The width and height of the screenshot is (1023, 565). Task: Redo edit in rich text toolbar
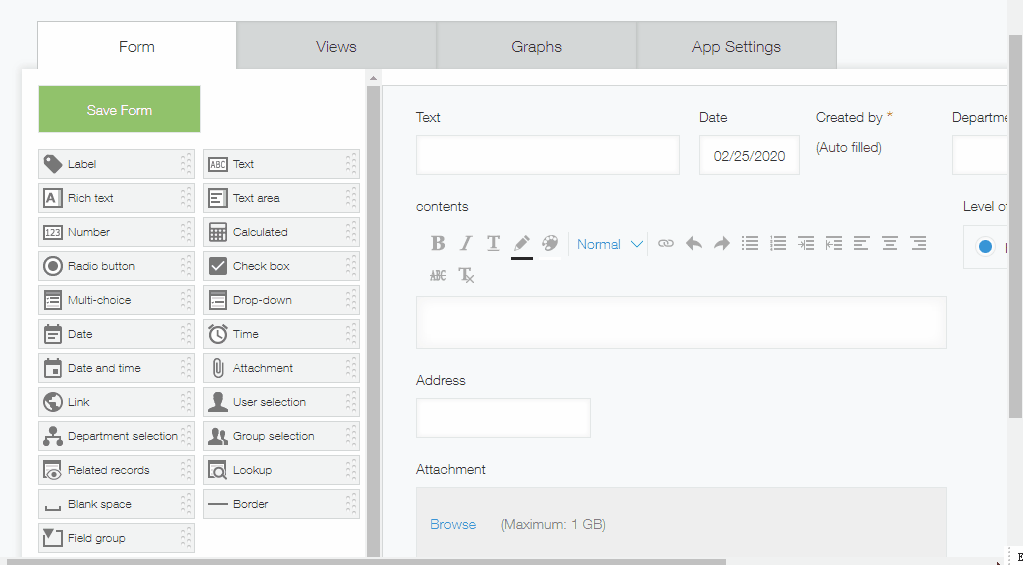tap(722, 244)
